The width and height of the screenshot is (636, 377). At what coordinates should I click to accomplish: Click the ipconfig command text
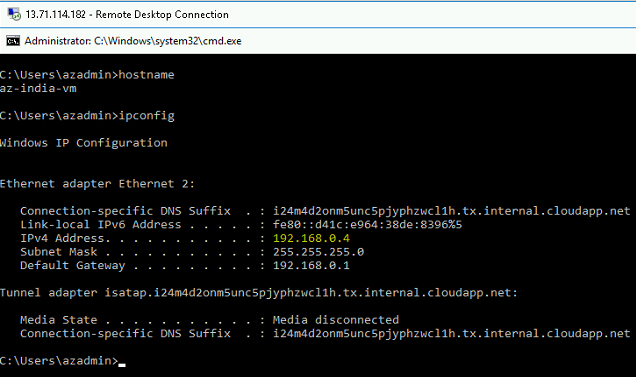146,116
